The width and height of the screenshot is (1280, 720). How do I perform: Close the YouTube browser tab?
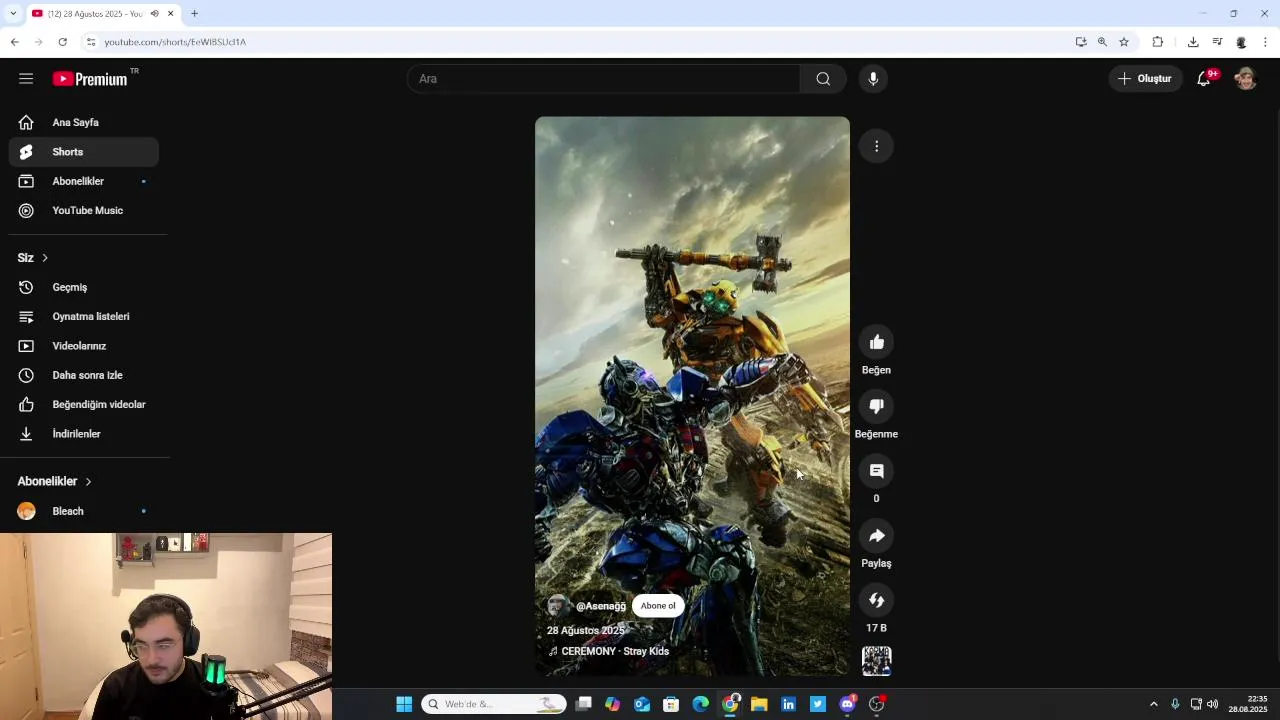171,14
